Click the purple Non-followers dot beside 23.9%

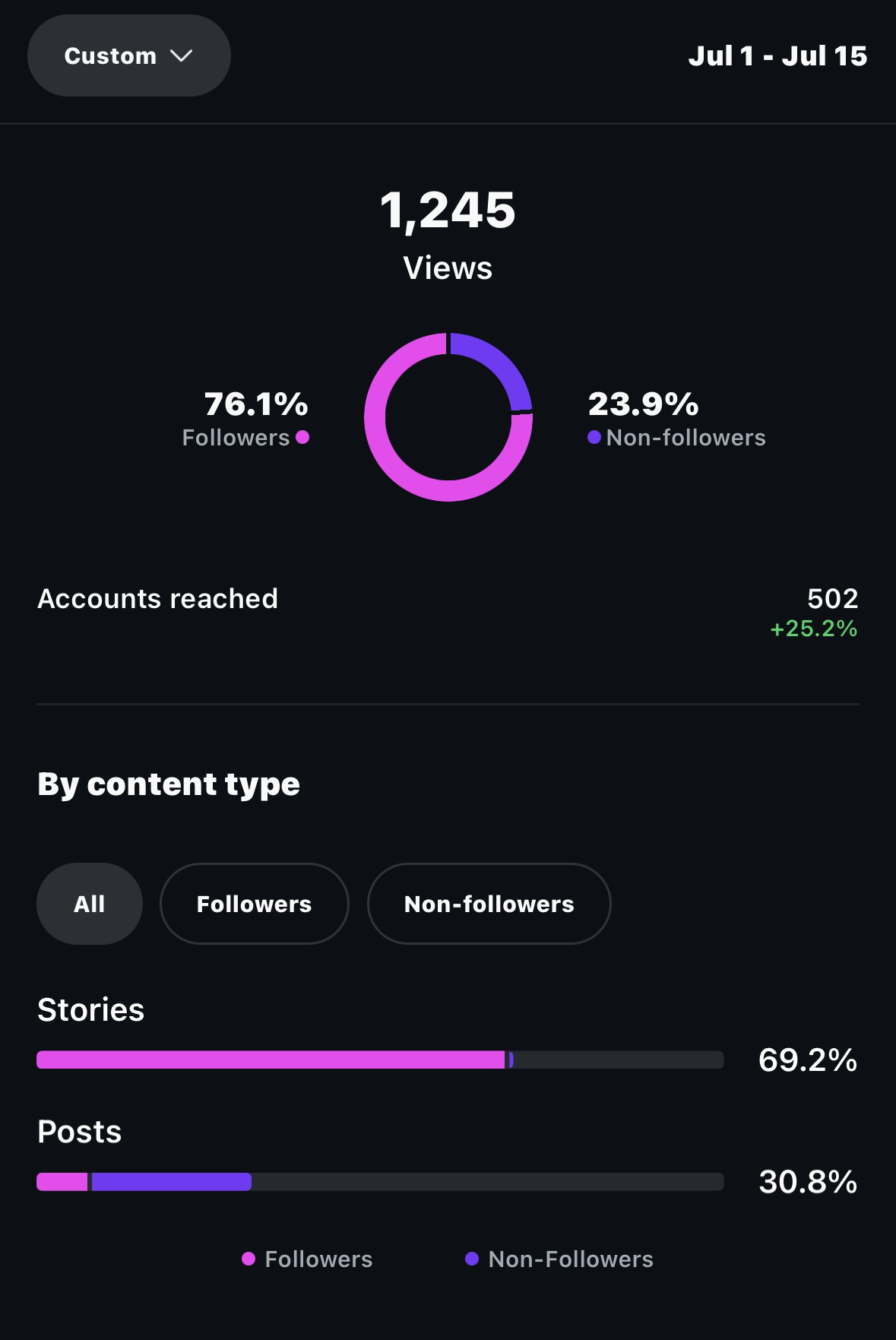594,437
